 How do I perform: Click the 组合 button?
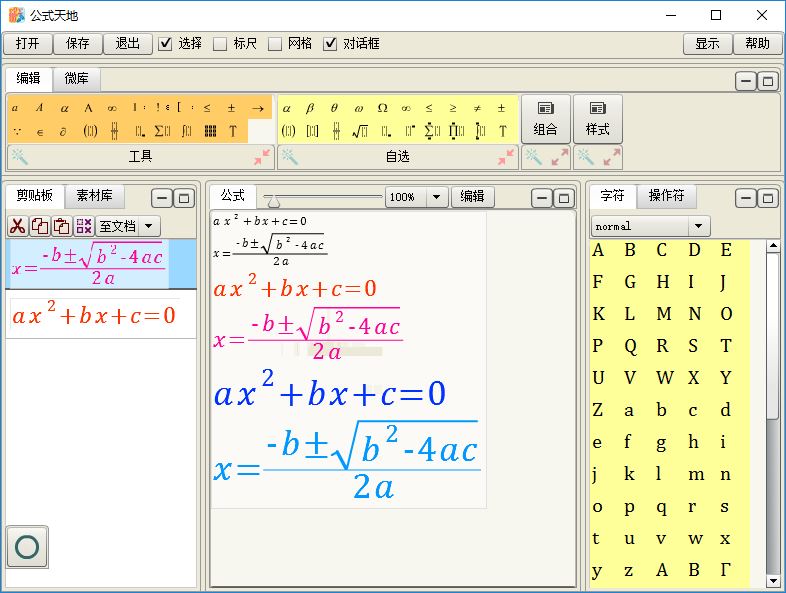(x=546, y=119)
